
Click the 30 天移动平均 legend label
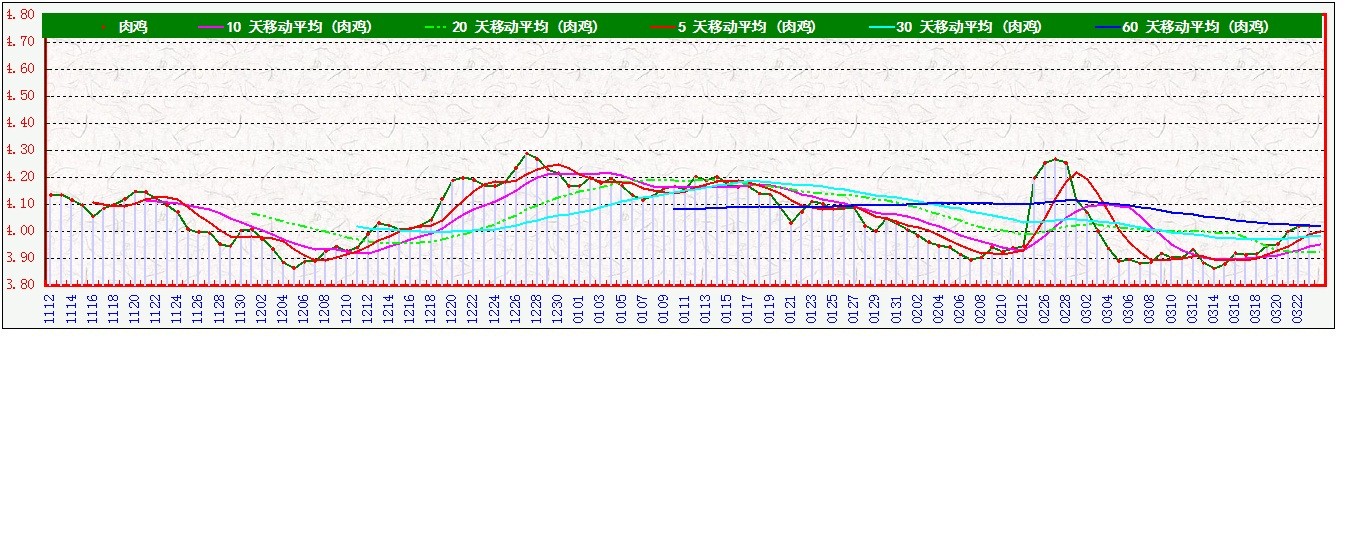[968, 27]
